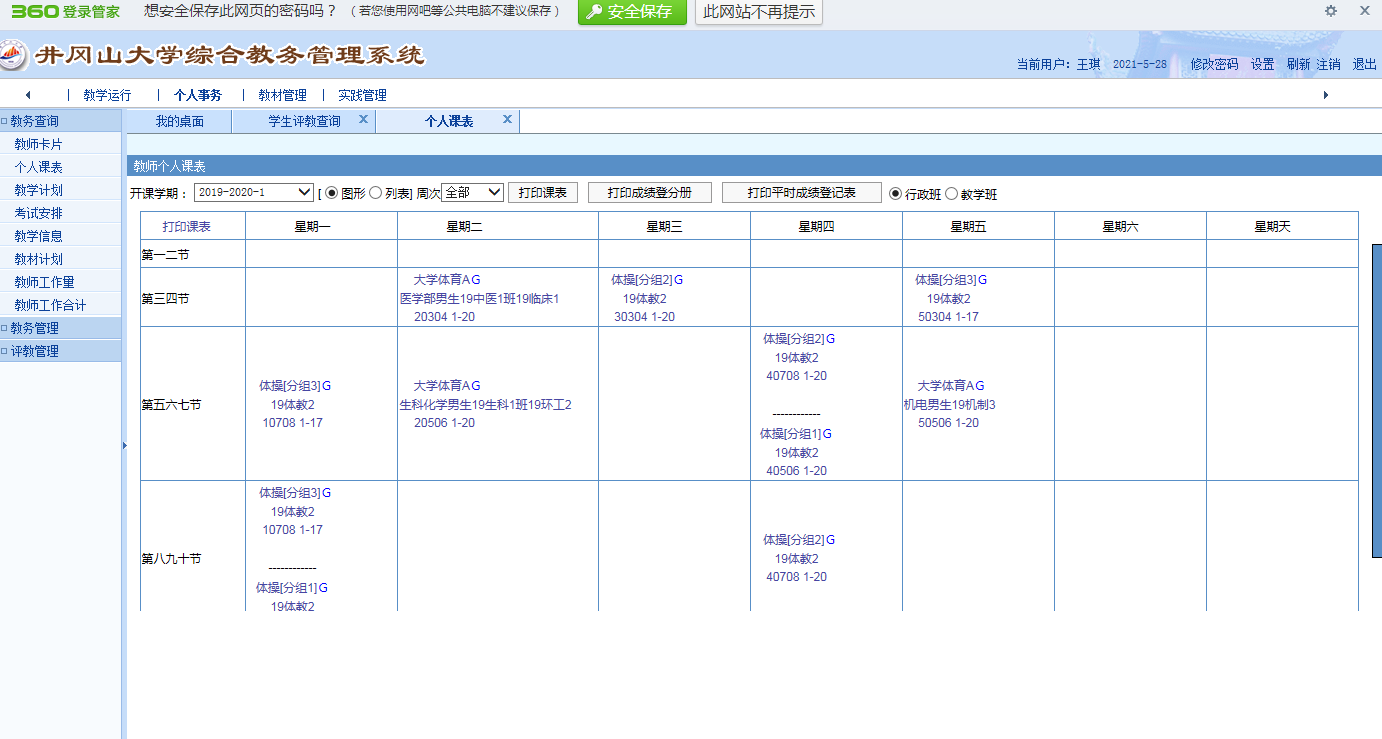Click the 360 password manager settings gear

[x=1330, y=11]
